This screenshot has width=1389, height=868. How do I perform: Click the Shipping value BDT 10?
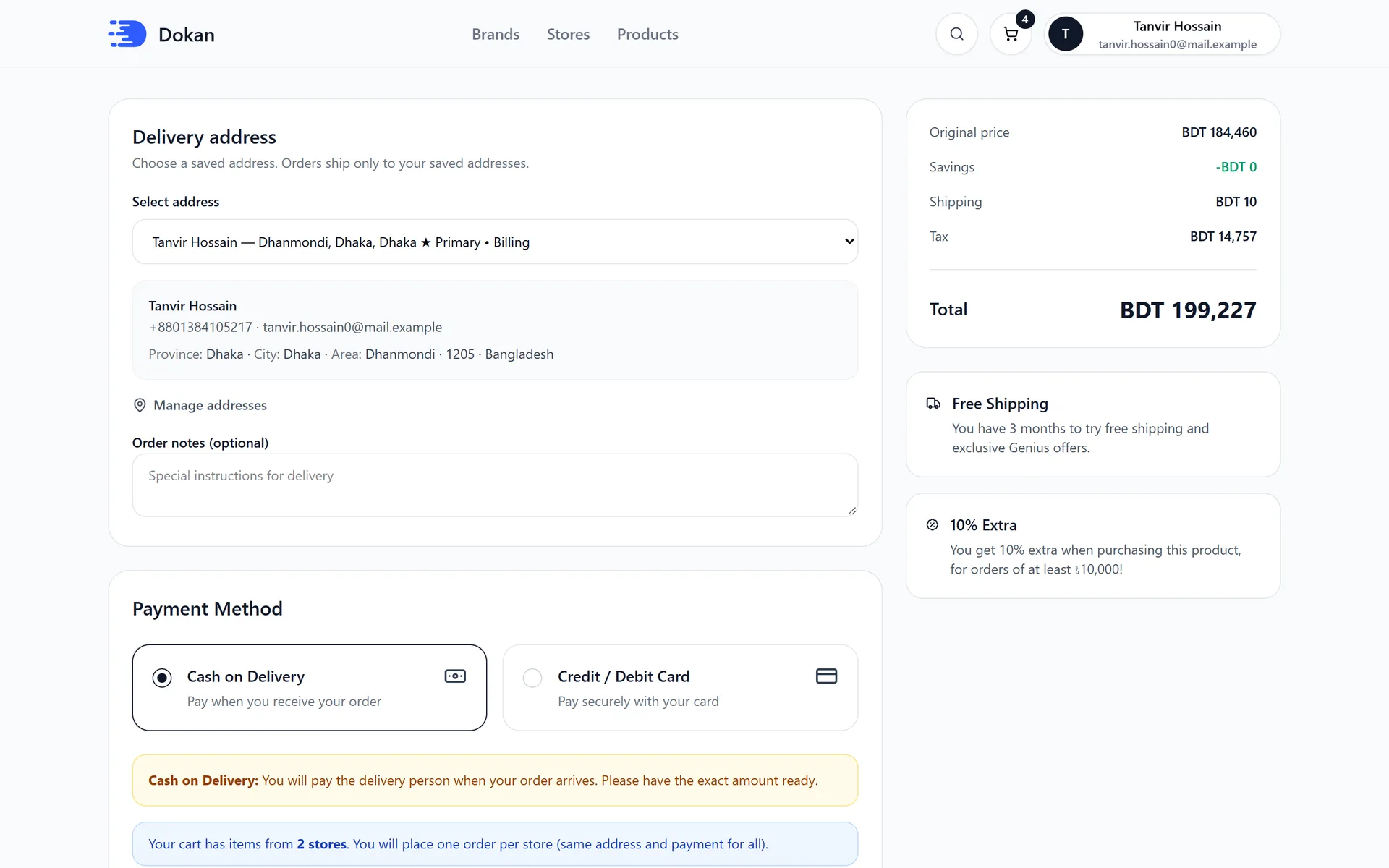[1236, 202]
